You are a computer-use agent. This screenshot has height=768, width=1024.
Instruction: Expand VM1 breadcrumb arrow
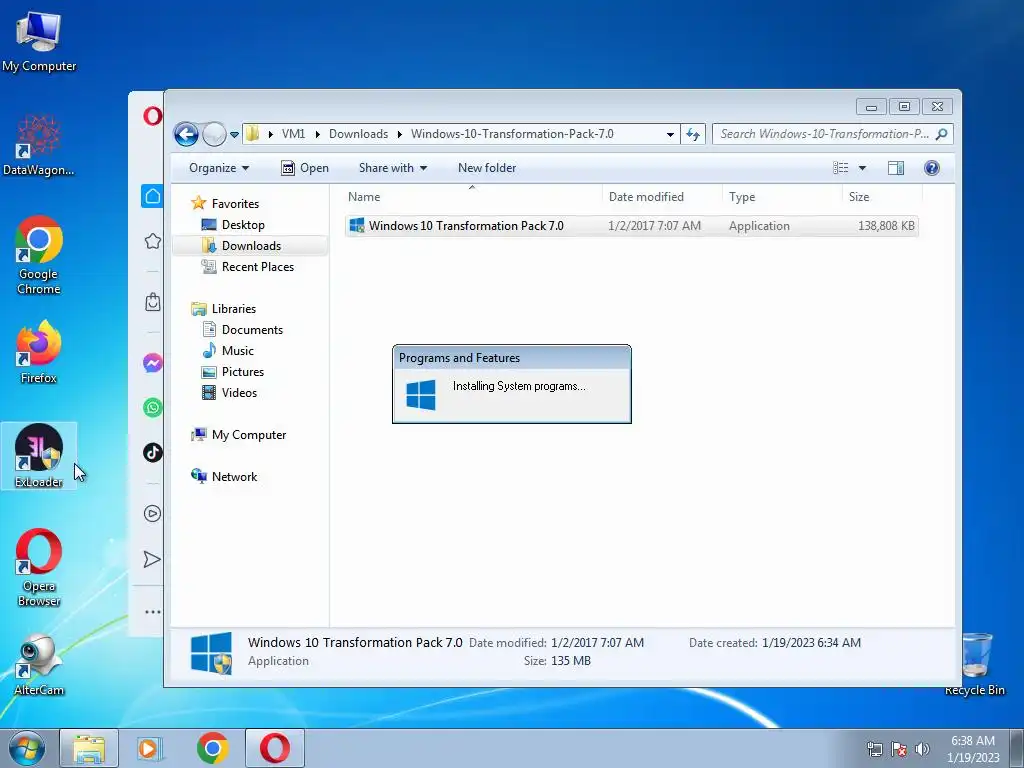click(317, 134)
